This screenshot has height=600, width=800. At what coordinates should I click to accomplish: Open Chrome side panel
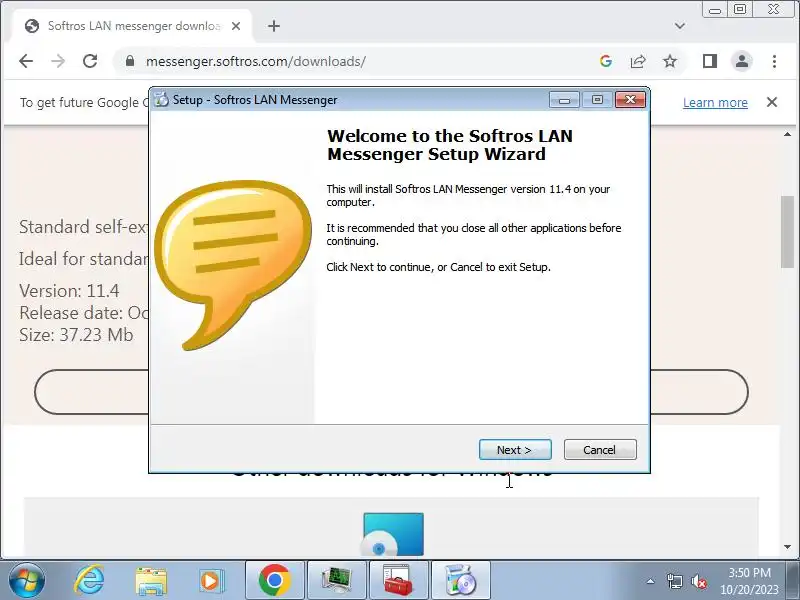(710, 61)
